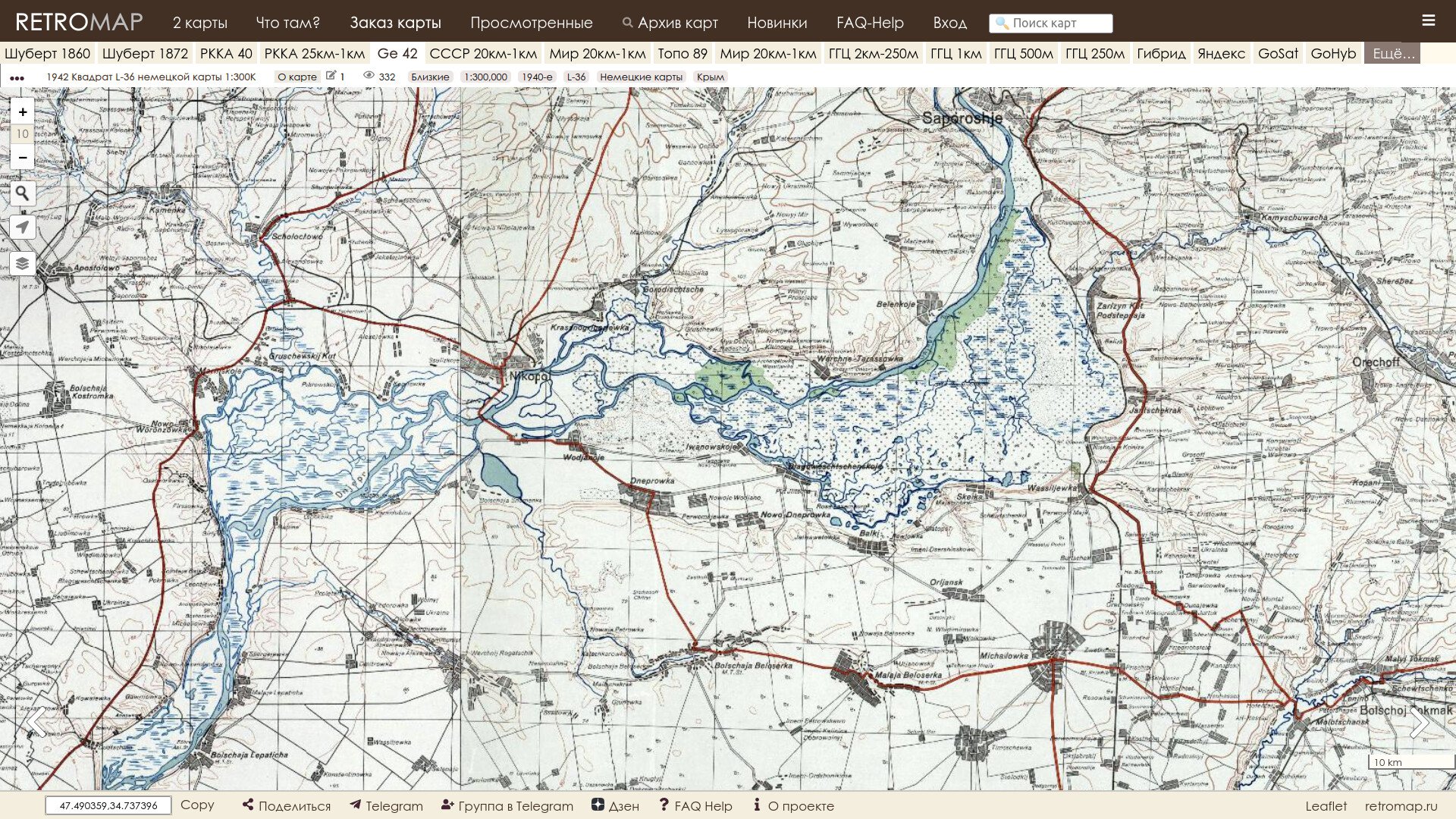Click the group icon for Группа в Telegram
Viewport: 1456px width, 819px height.
pos(447,805)
